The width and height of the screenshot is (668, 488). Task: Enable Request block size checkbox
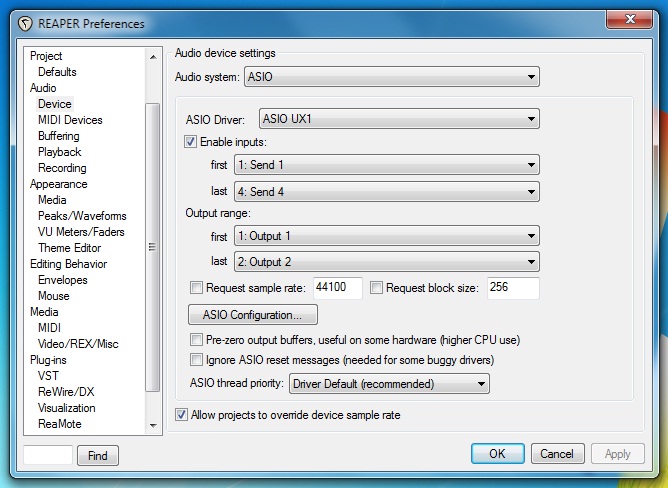click(x=376, y=288)
